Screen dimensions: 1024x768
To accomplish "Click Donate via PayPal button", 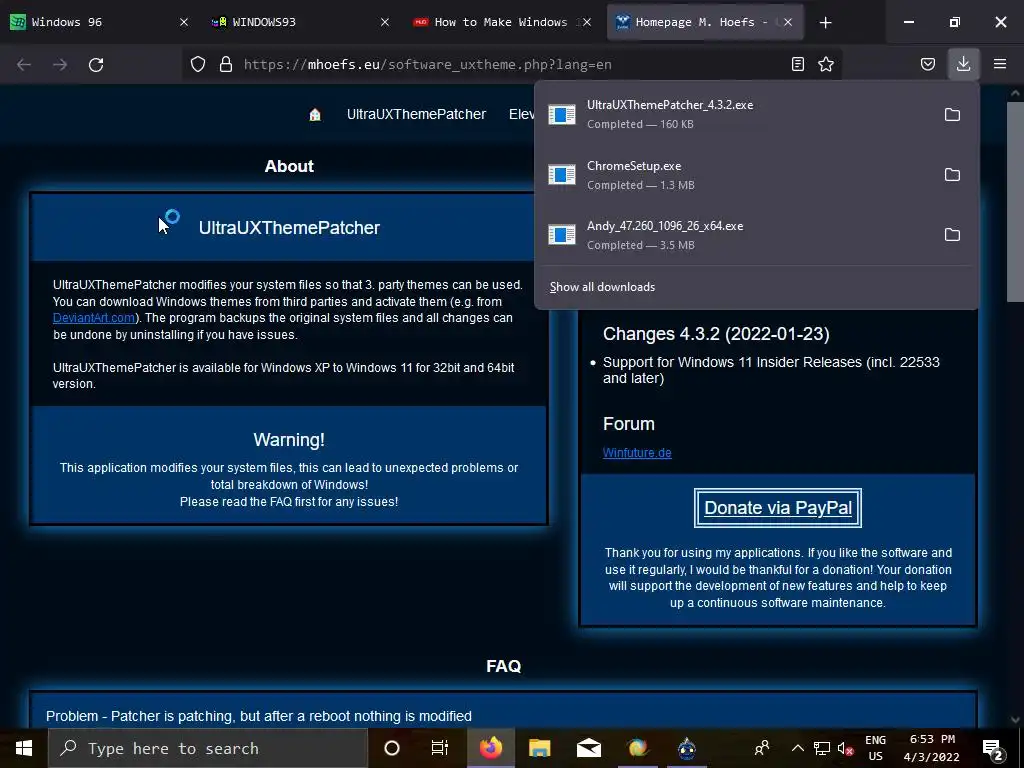I will [778, 508].
